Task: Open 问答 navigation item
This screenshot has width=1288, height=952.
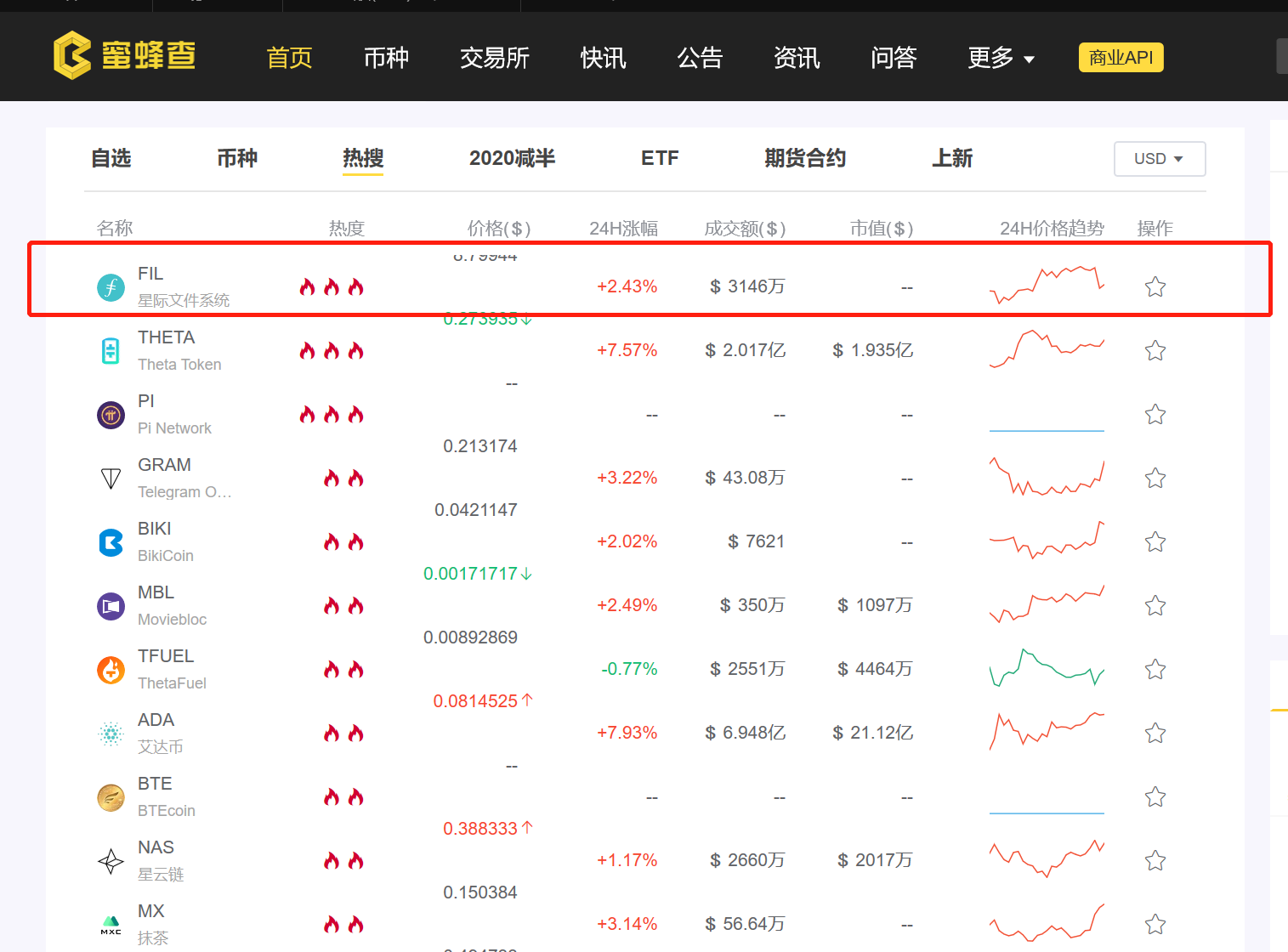Action: coord(894,58)
